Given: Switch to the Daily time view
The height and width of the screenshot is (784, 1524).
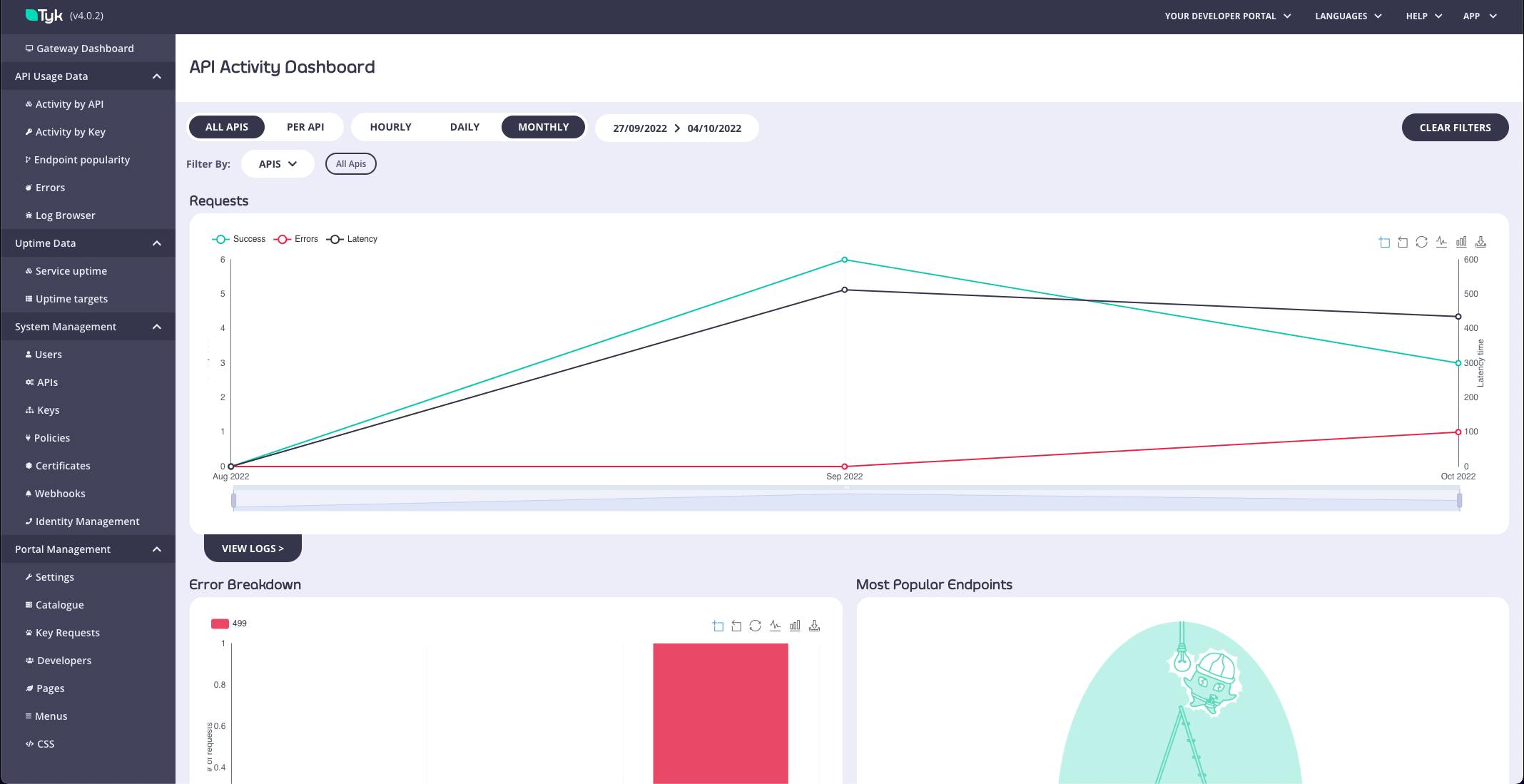Looking at the screenshot, I should pos(464,127).
